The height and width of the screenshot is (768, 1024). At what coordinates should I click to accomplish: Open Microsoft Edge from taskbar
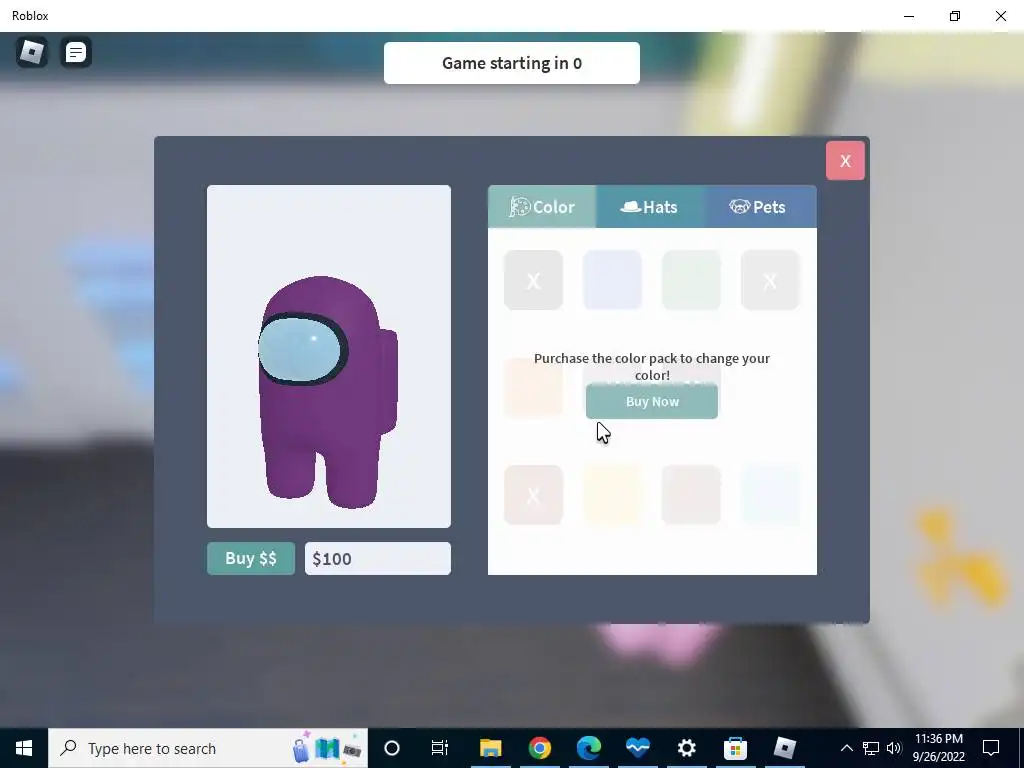588,748
